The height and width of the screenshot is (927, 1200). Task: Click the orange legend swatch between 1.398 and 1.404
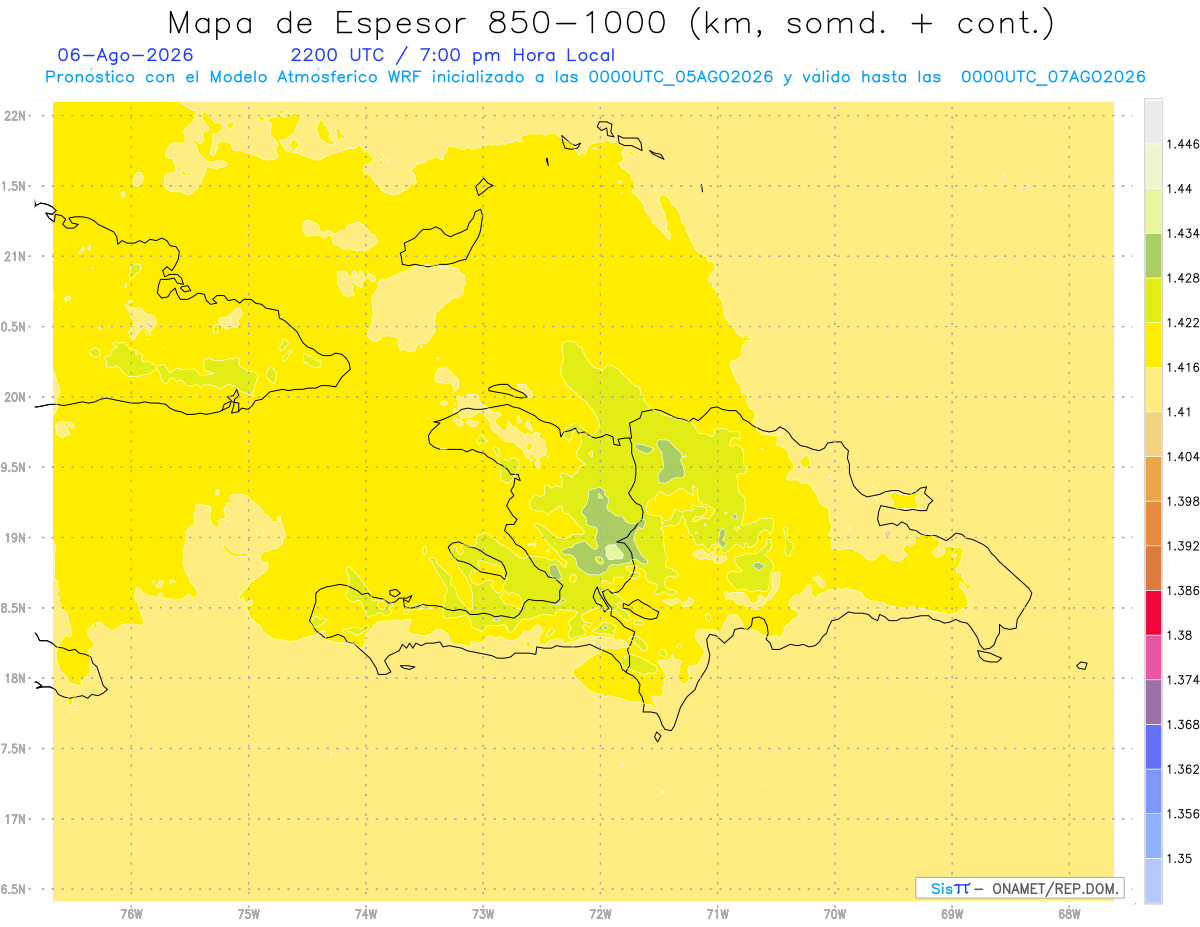pos(1153,478)
